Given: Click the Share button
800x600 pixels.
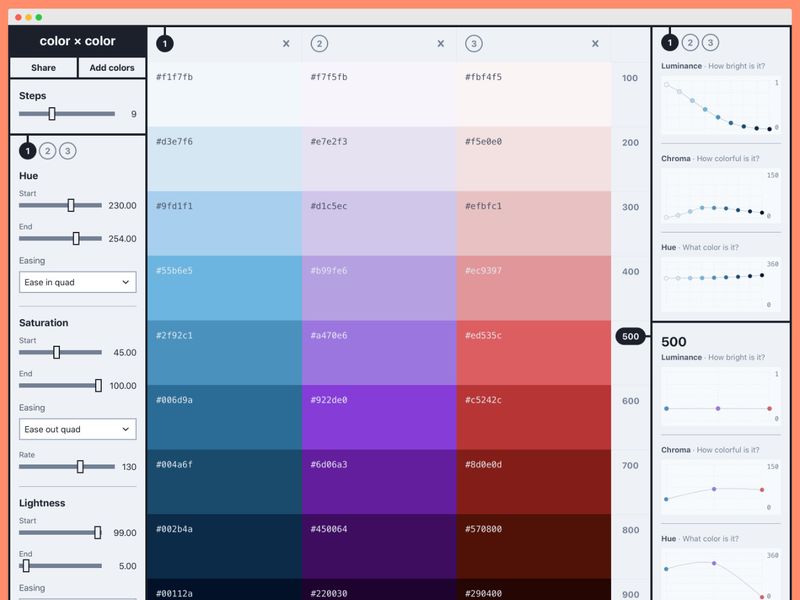Looking at the screenshot, I should (x=42, y=68).
